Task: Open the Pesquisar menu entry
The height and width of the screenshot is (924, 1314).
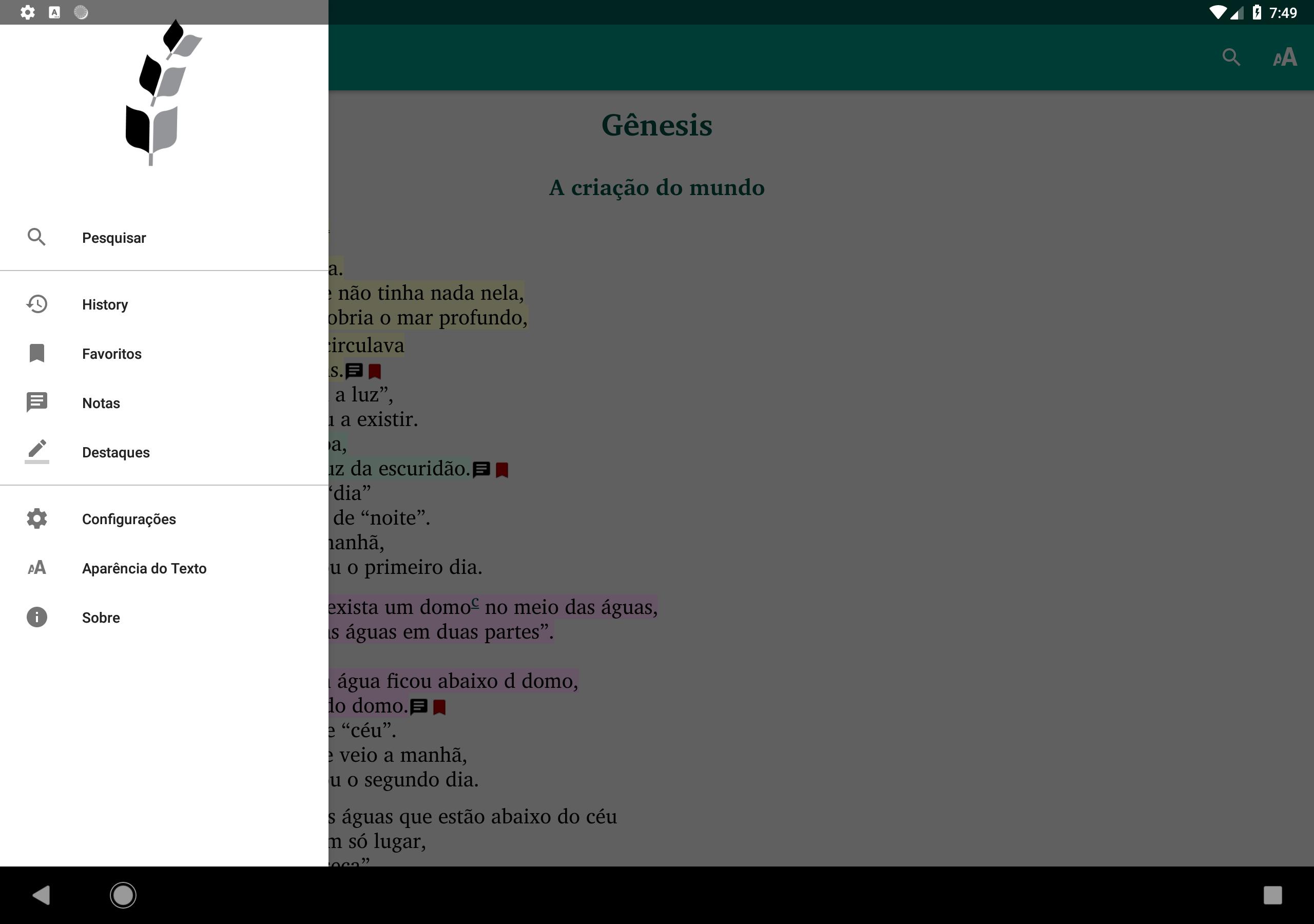Action: 164,238
